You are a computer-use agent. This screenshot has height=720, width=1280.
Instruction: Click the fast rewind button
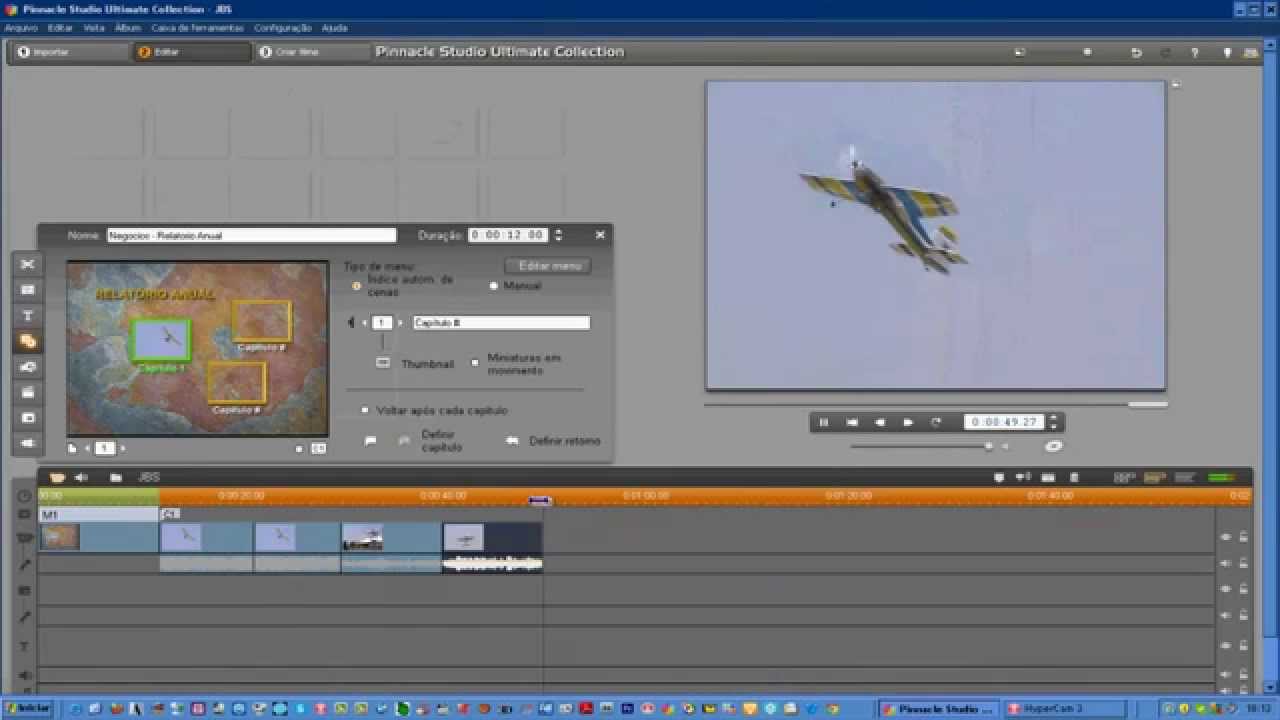click(880, 422)
